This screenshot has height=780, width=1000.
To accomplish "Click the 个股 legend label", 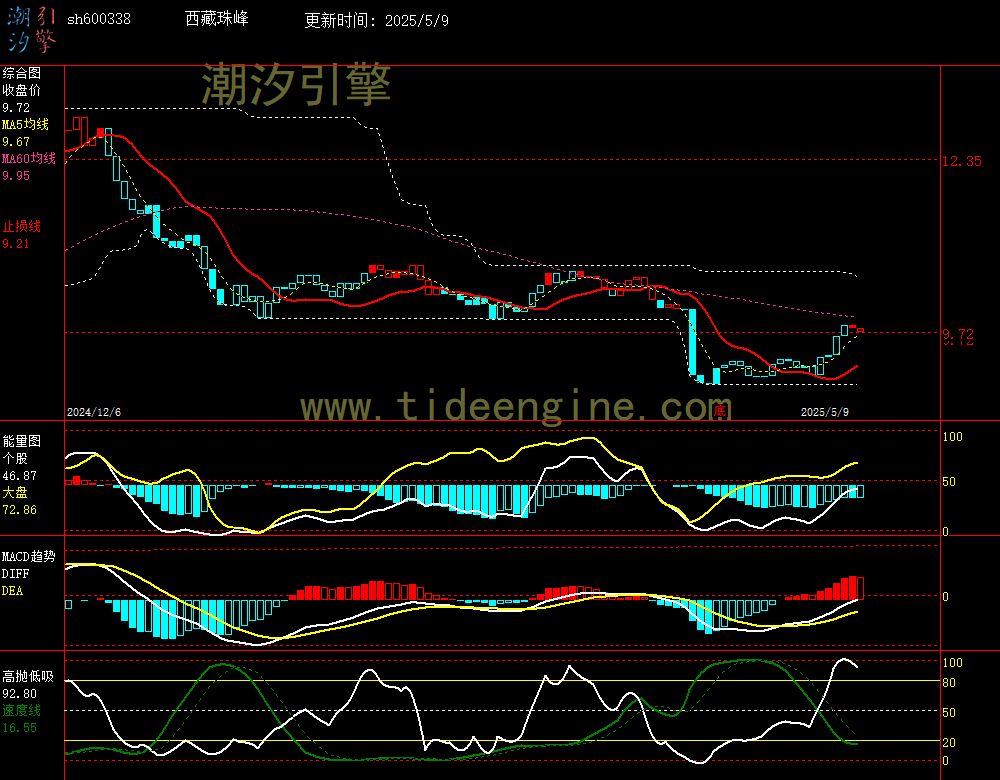I will click(15, 459).
